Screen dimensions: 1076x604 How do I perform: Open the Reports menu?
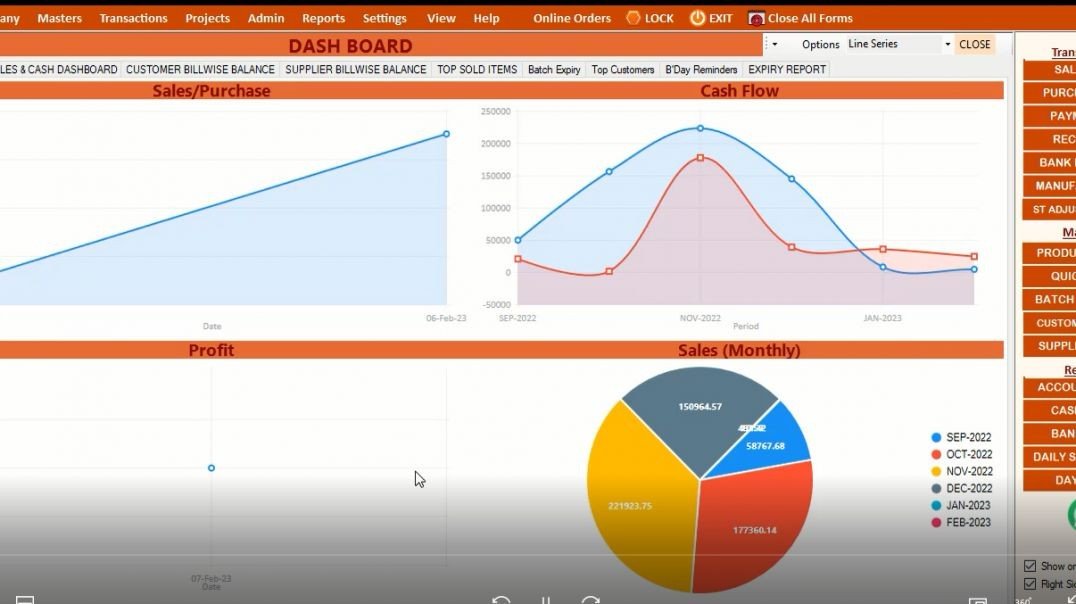click(x=323, y=17)
